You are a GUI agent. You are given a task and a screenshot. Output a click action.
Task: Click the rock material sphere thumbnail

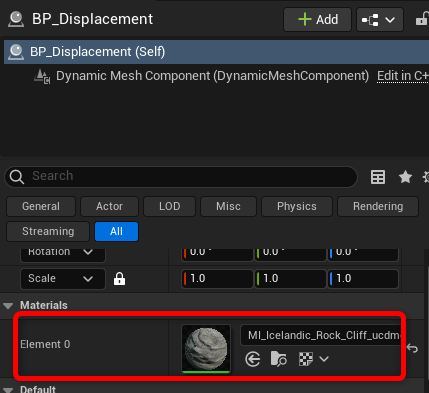(x=206, y=349)
